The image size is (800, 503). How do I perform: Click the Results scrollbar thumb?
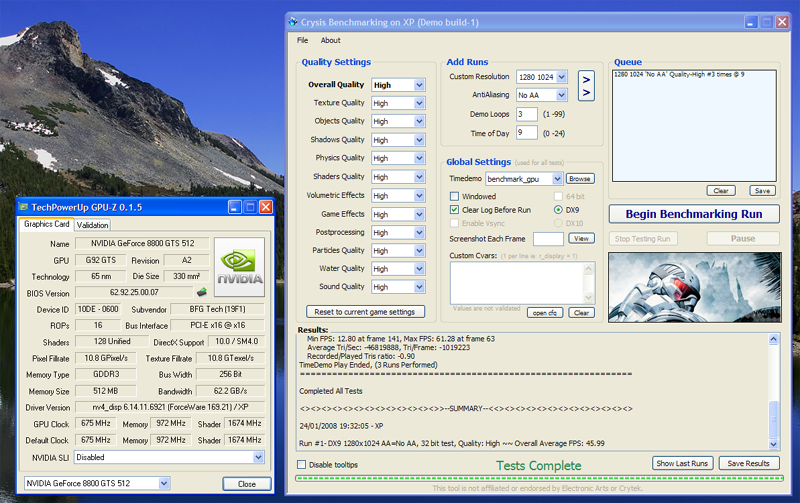773,418
